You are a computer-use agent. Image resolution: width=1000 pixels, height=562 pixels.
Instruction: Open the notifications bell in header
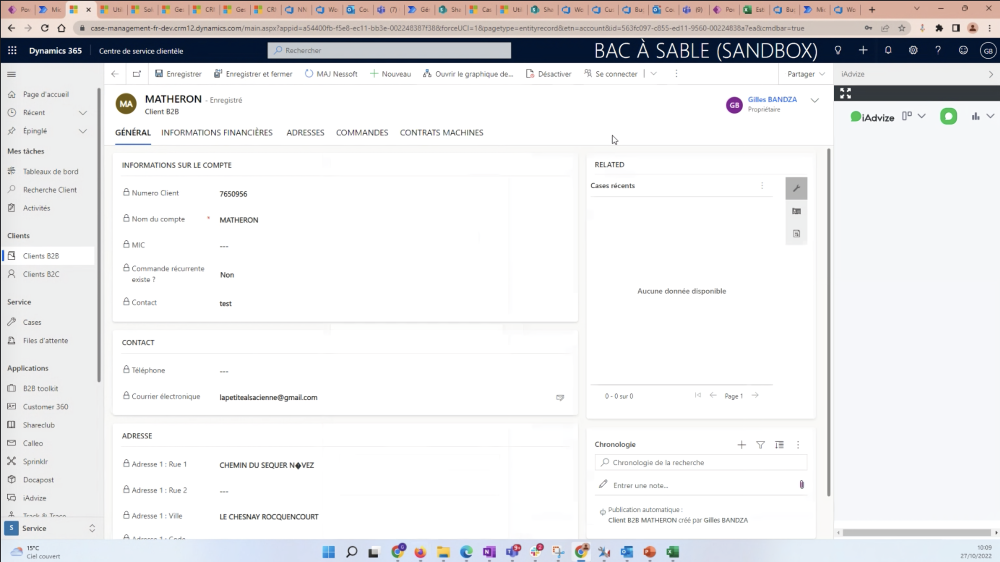[888, 50]
